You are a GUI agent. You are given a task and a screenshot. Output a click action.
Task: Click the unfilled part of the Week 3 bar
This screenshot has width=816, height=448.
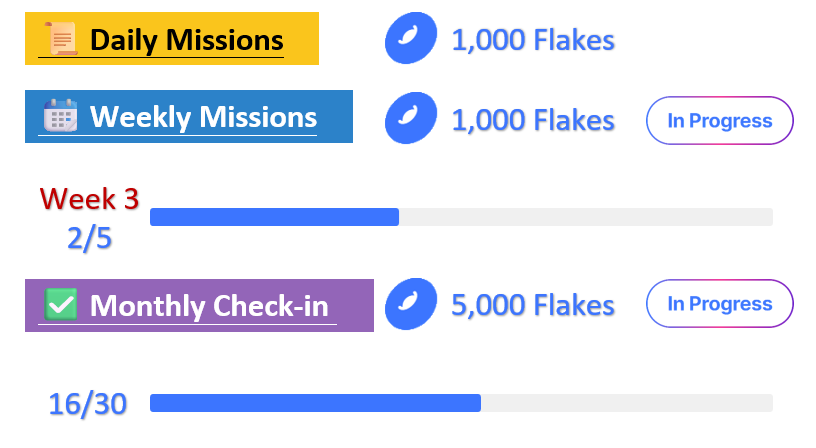585,217
